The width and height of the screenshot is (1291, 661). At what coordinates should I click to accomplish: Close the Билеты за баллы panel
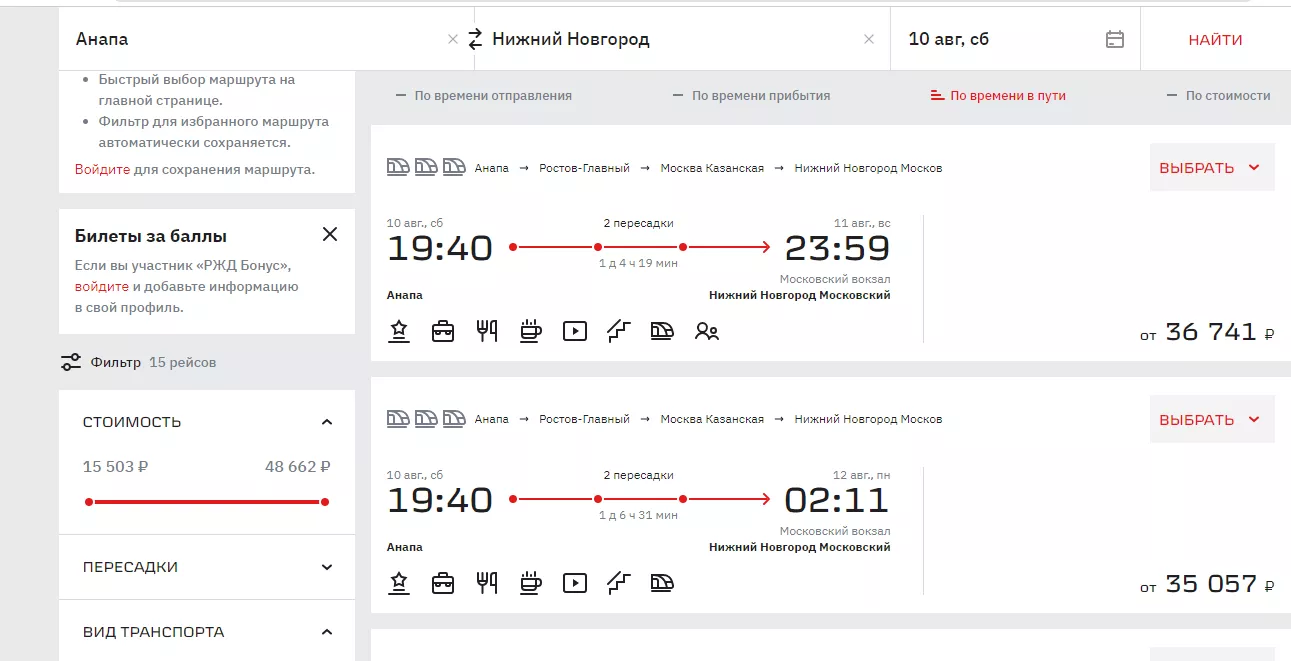tap(330, 235)
